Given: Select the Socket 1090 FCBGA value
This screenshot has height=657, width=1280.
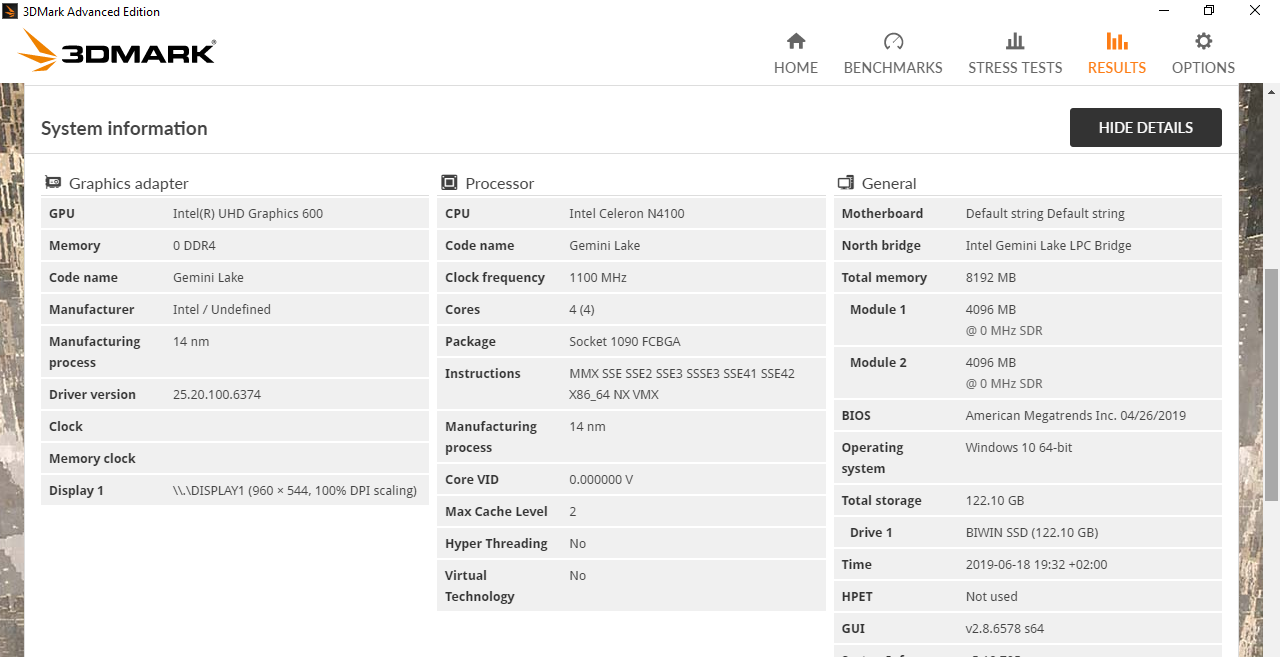Looking at the screenshot, I should [x=625, y=341].
